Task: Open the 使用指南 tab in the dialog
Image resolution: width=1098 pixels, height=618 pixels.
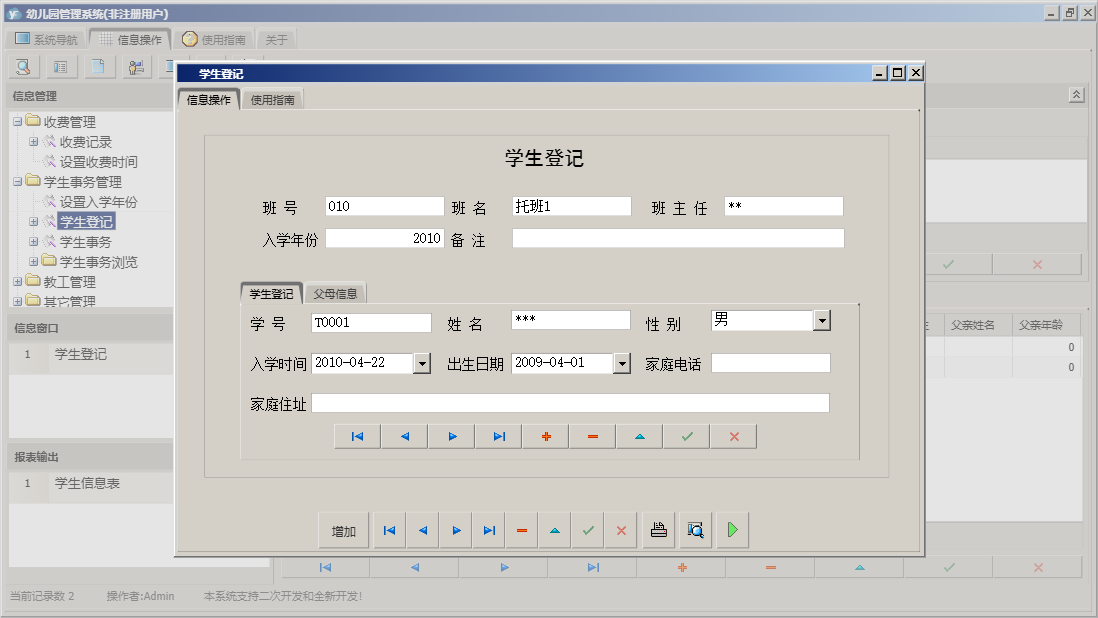Action: pos(270,99)
